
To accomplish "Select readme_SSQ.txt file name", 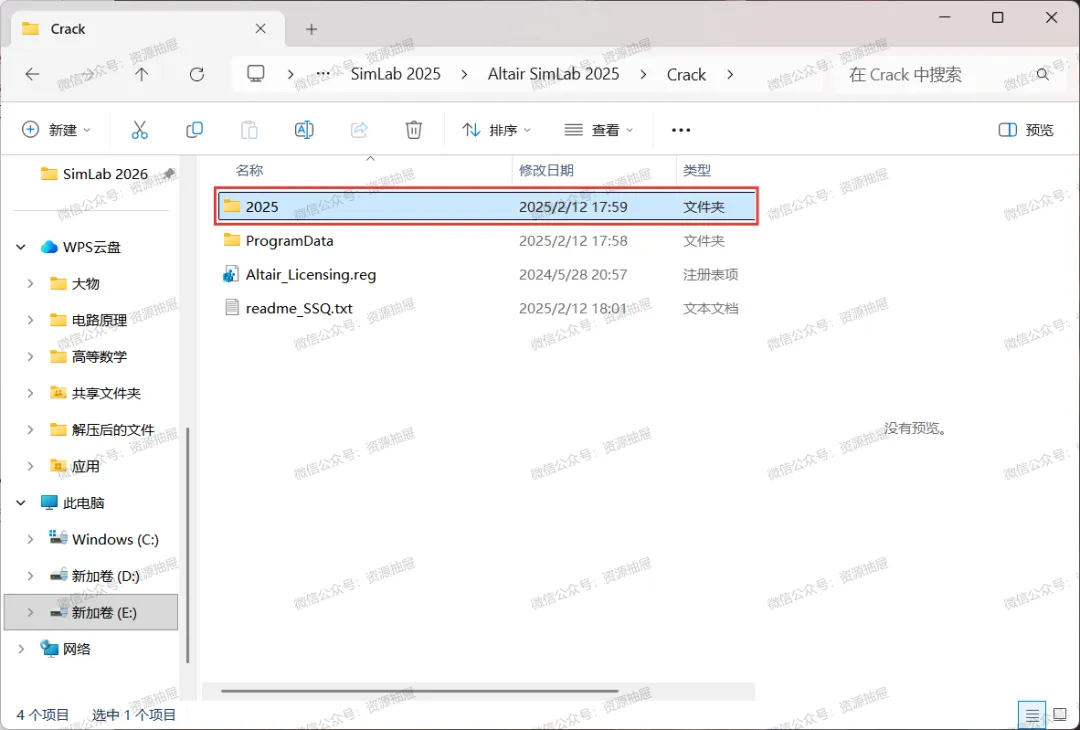I will click(299, 308).
